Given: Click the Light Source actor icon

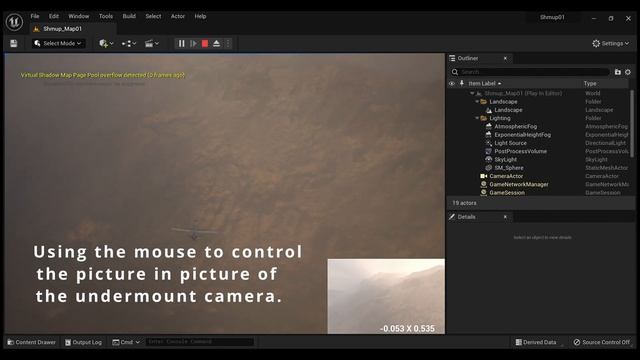Looking at the screenshot, I should click(489, 143).
